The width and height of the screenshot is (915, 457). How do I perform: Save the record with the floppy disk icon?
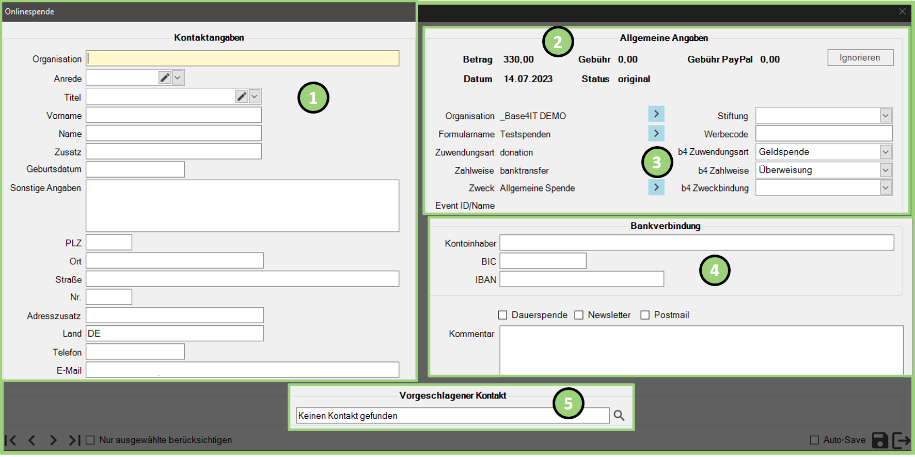tap(881, 440)
